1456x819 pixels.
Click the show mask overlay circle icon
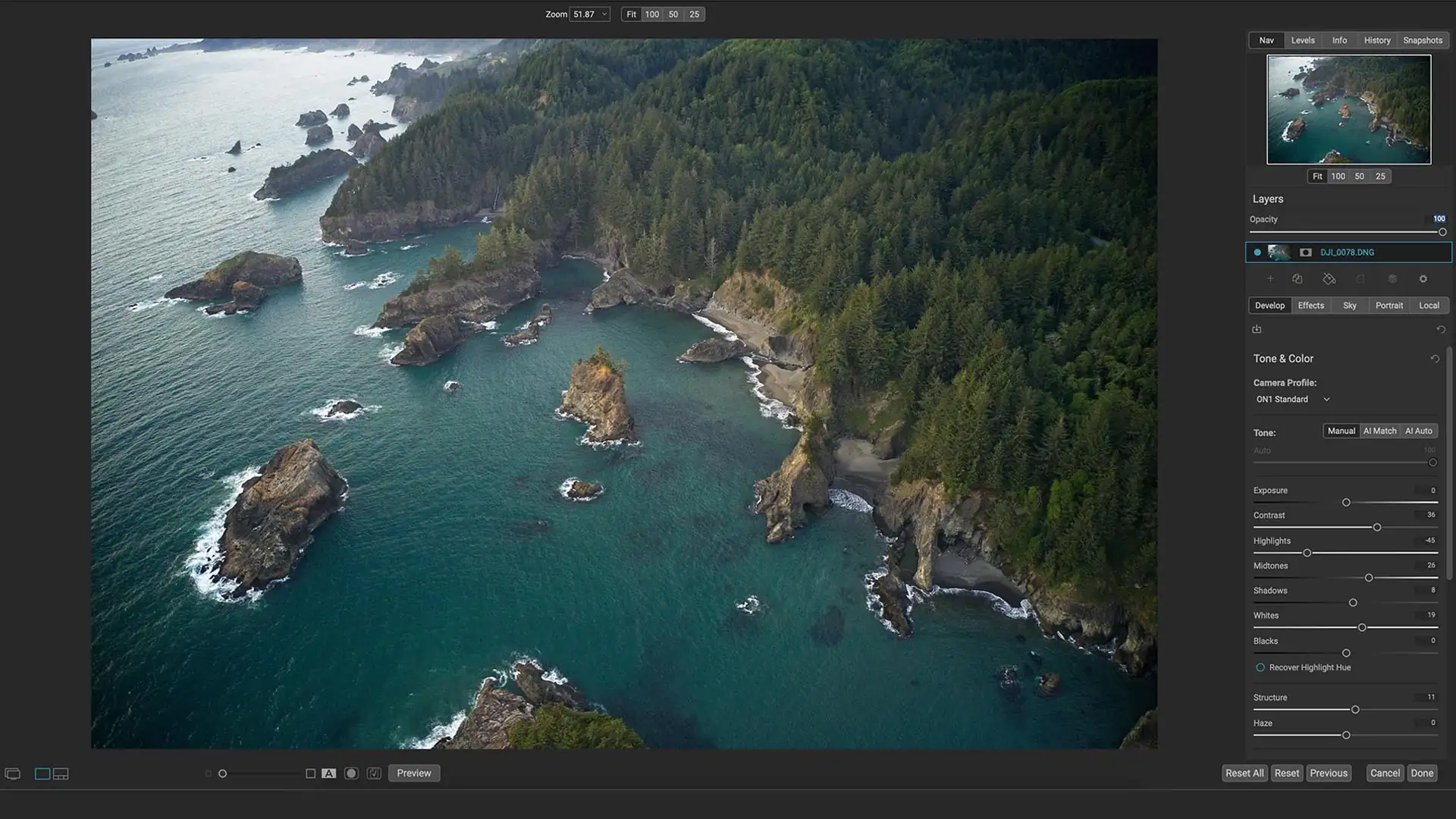coord(351,773)
